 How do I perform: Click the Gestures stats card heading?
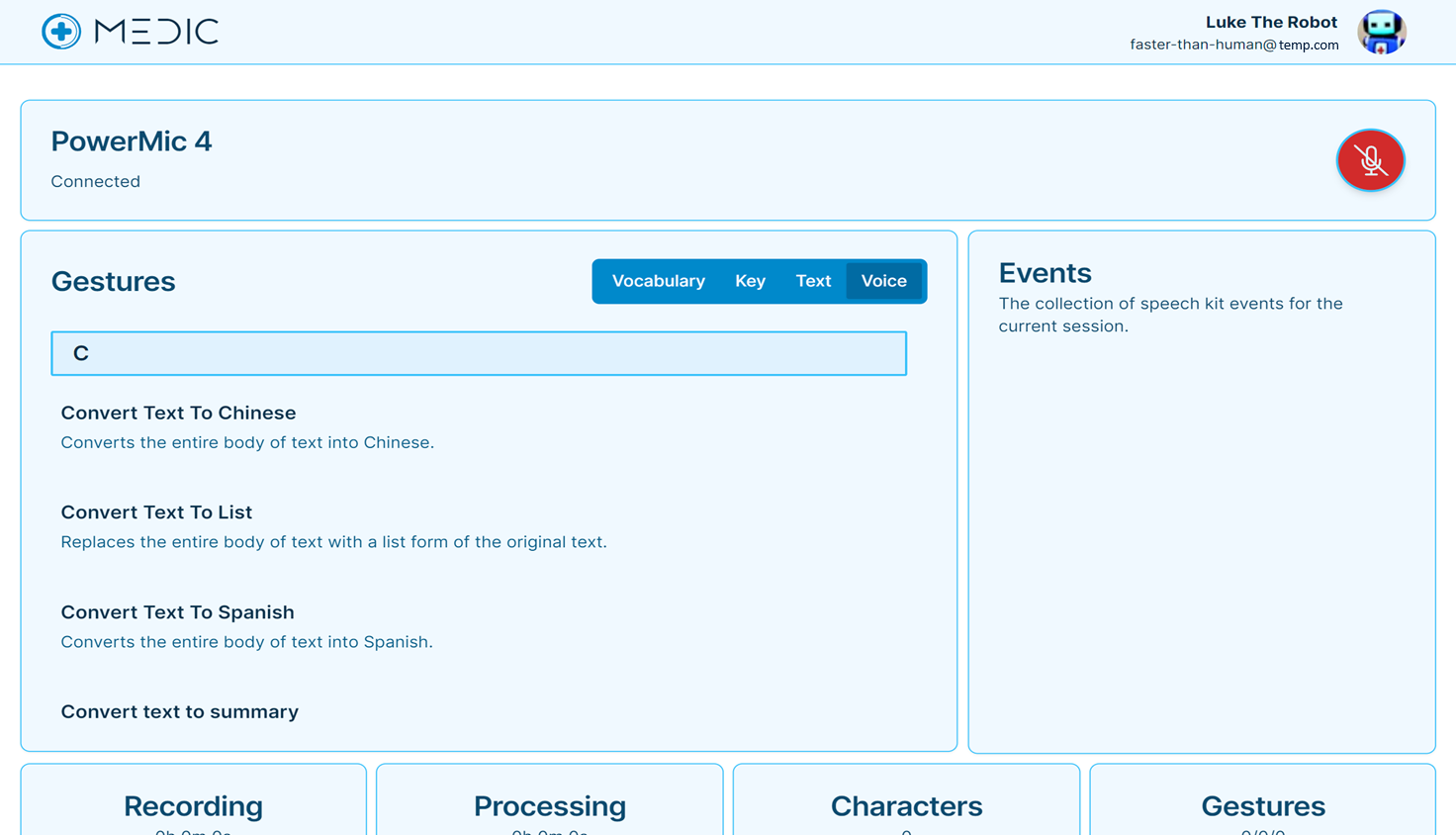click(x=1263, y=806)
